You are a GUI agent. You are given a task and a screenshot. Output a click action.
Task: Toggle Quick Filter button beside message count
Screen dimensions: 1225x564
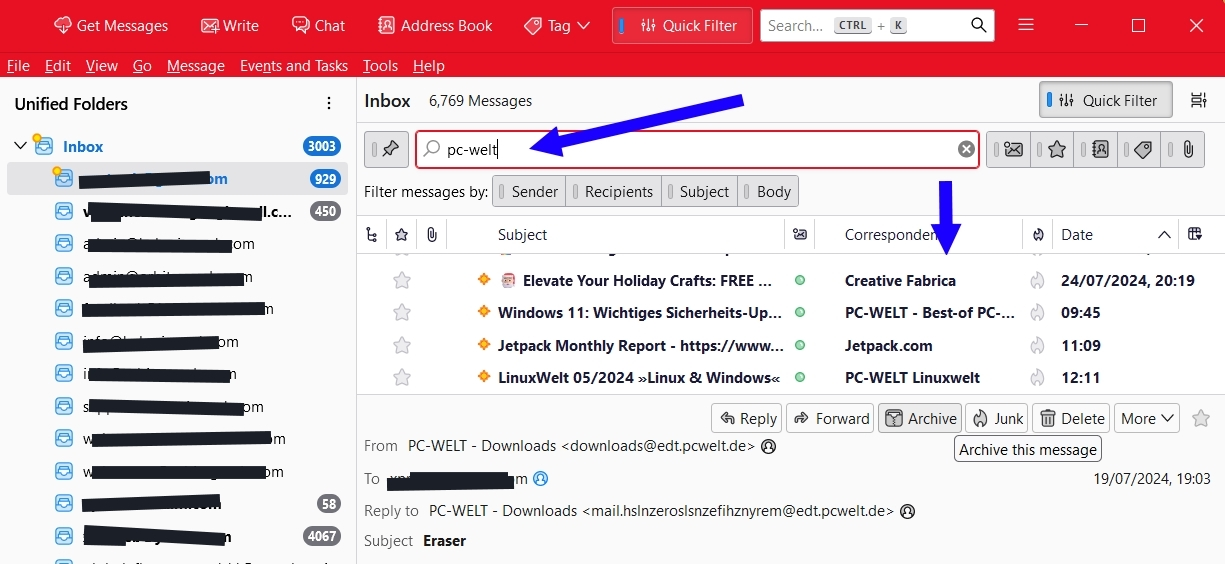coord(1108,100)
